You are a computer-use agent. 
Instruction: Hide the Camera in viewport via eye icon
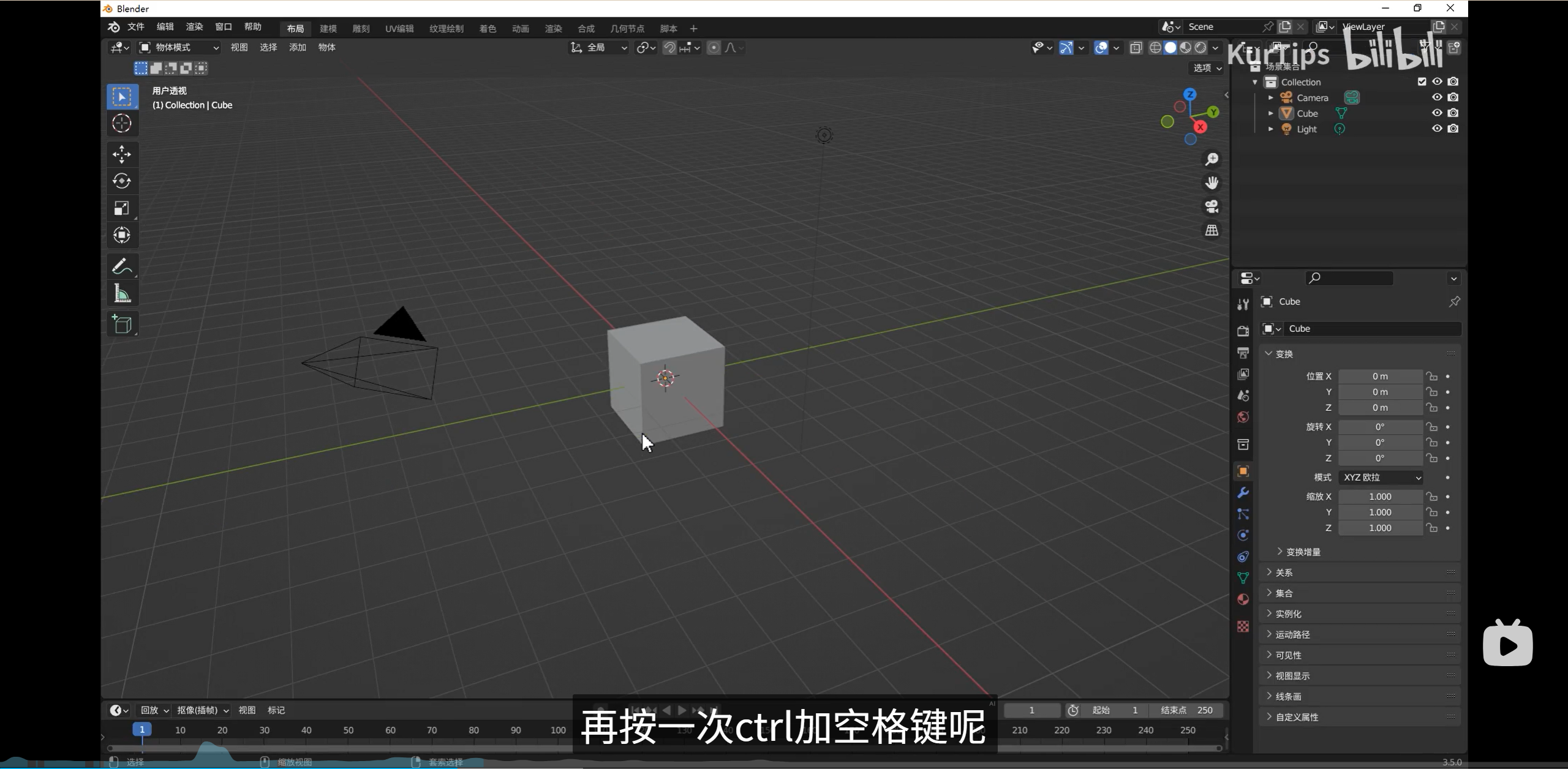pyautogui.click(x=1437, y=97)
